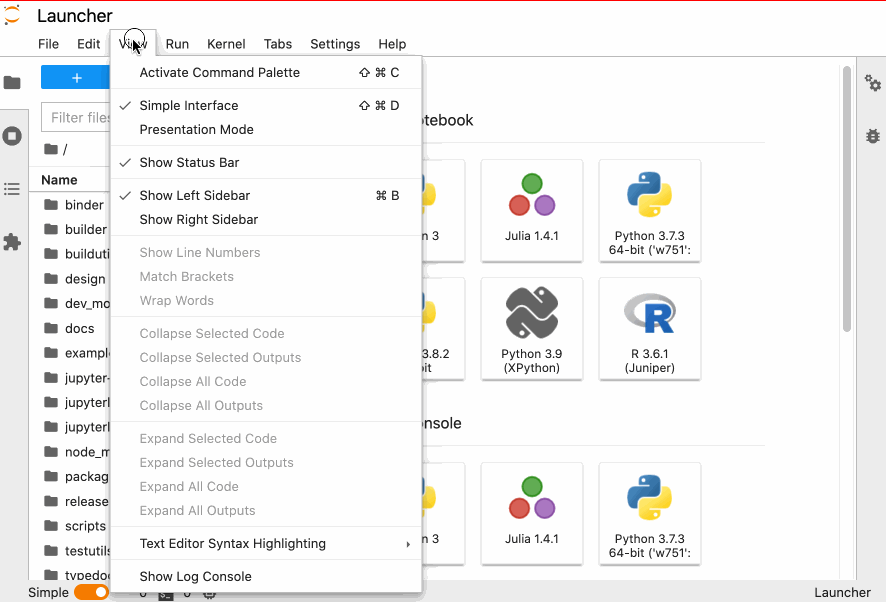Open the dev_mode folder
The width and height of the screenshot is (886, 602).
[71, 304]
